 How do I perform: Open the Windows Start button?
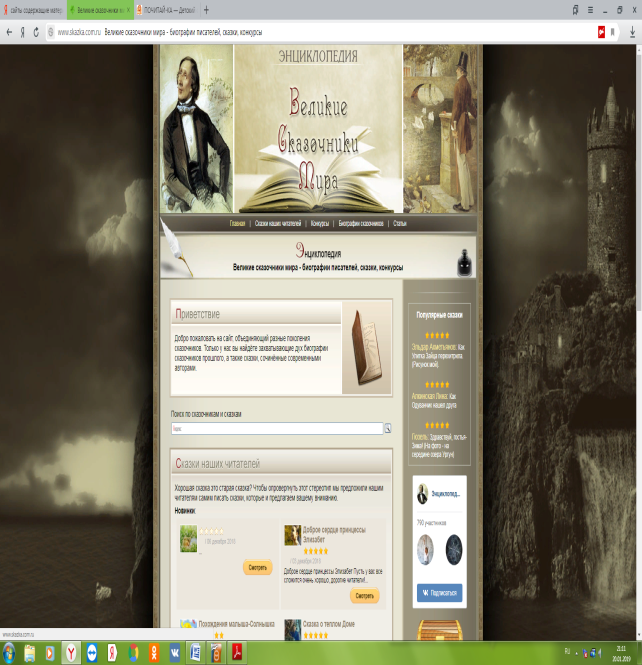coord(9,653)
